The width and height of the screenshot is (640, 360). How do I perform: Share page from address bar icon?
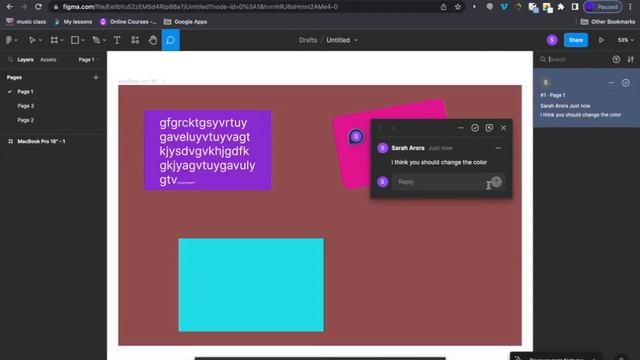point(443,7)
